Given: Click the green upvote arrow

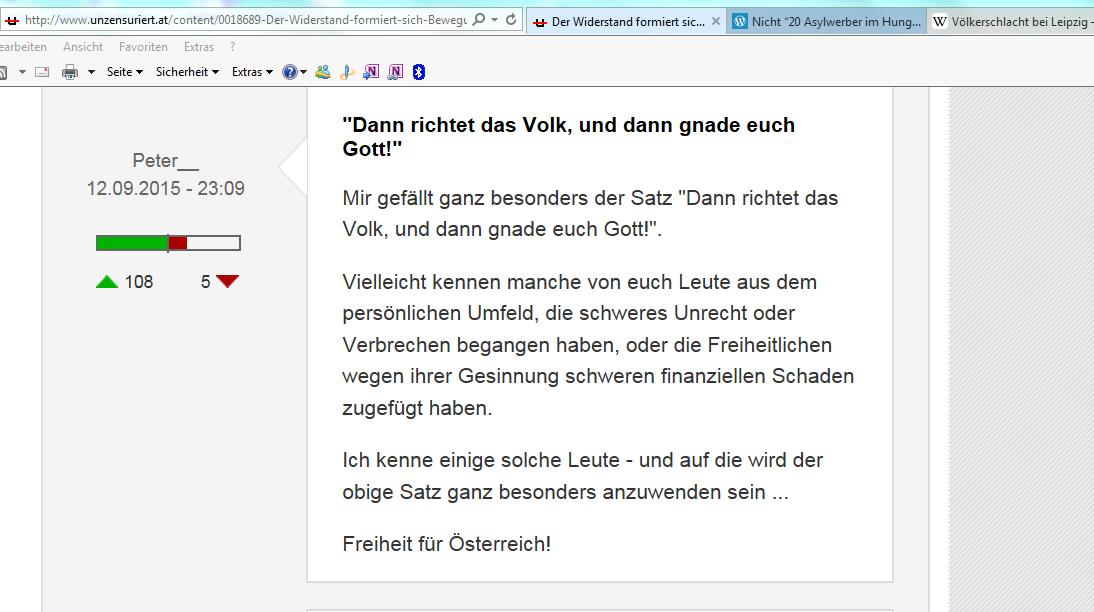Looking at the screenshot, I should point(107,282).
